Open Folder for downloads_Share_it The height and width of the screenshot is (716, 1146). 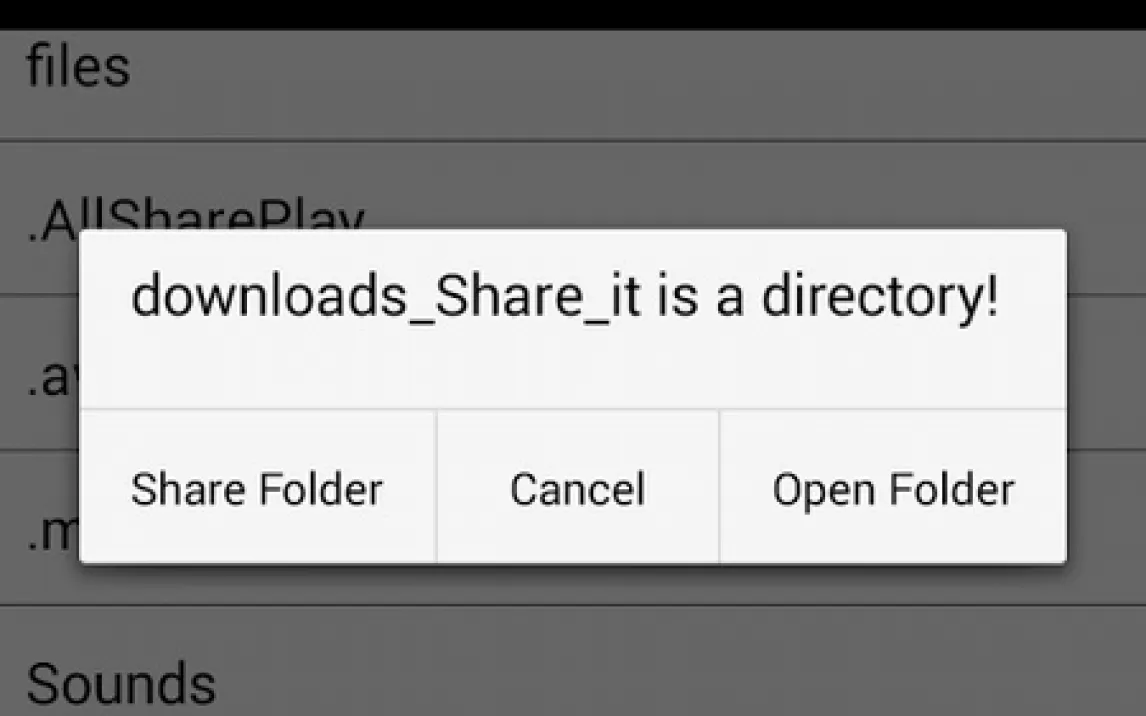(x=893, y=487)
